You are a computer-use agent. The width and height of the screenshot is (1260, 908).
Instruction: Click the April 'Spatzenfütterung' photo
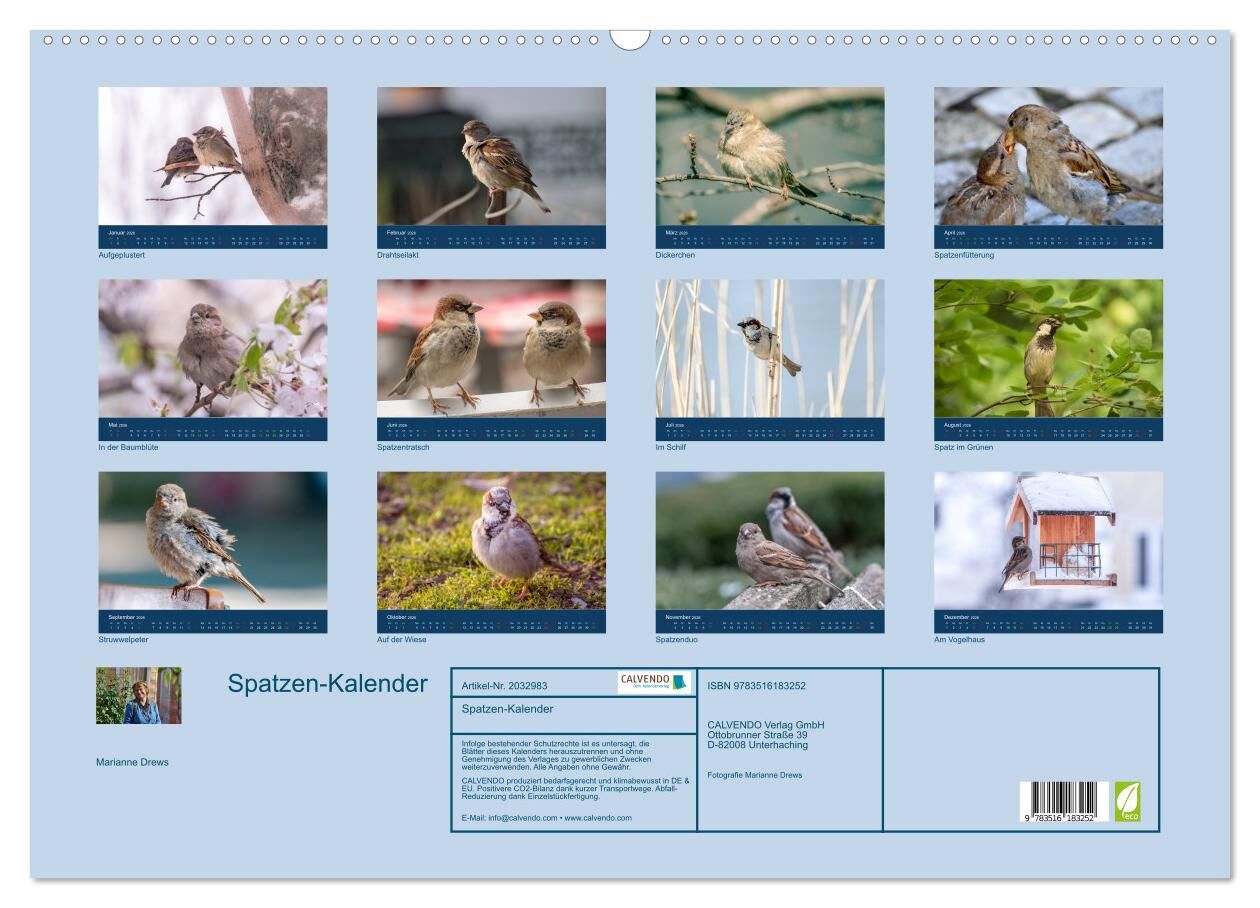click(1048, 156)
